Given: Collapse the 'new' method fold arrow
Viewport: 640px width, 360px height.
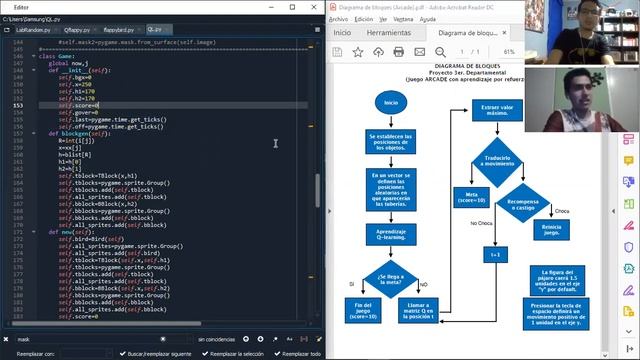Looking at the screenshot, I should point(33,232).
